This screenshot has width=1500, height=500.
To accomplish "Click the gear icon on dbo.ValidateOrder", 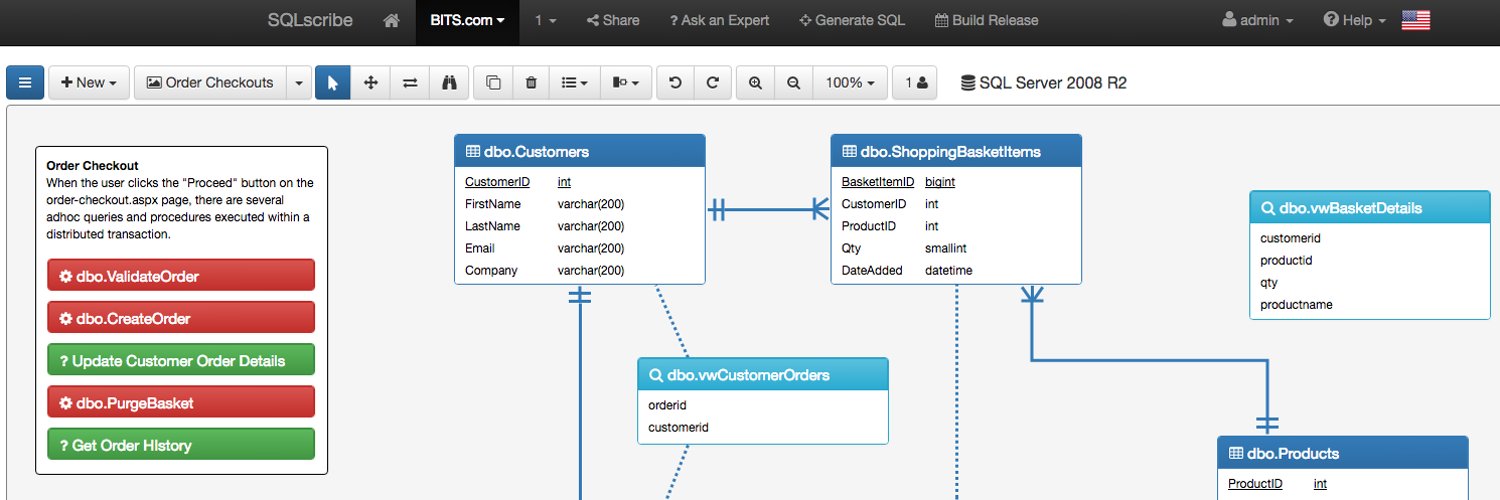I will point(65,276).
